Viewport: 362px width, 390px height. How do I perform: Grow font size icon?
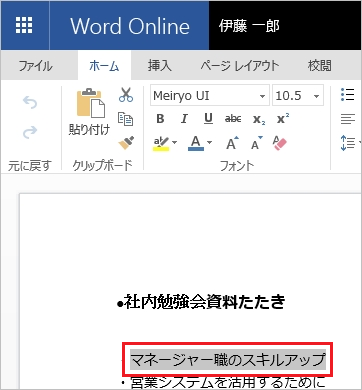(232, 143)
